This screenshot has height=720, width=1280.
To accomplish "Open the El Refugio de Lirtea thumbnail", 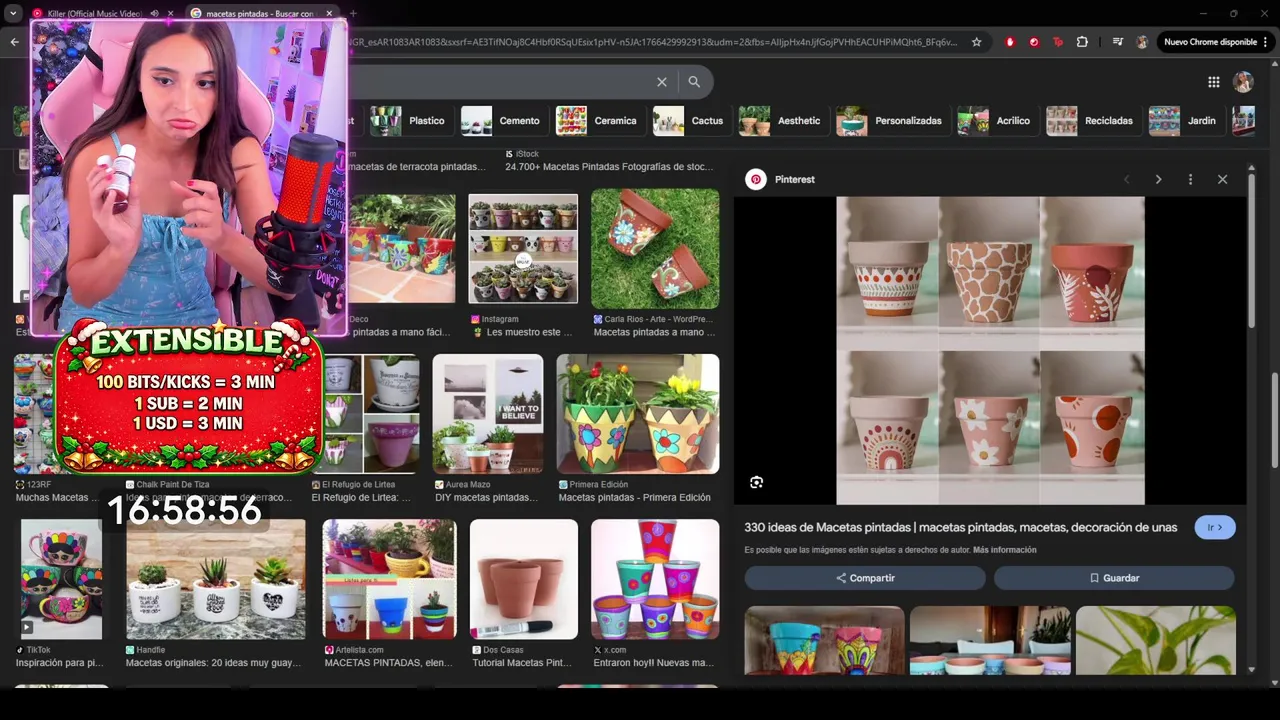I will [371, 413].
